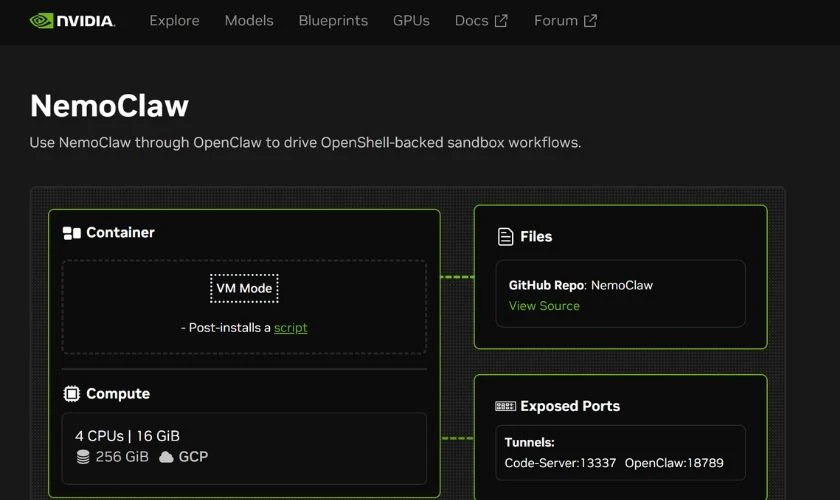The width and height of the screenshot is (840, 500).
Task: Click the external-link icon beside Docs
Action: (501, 21)
